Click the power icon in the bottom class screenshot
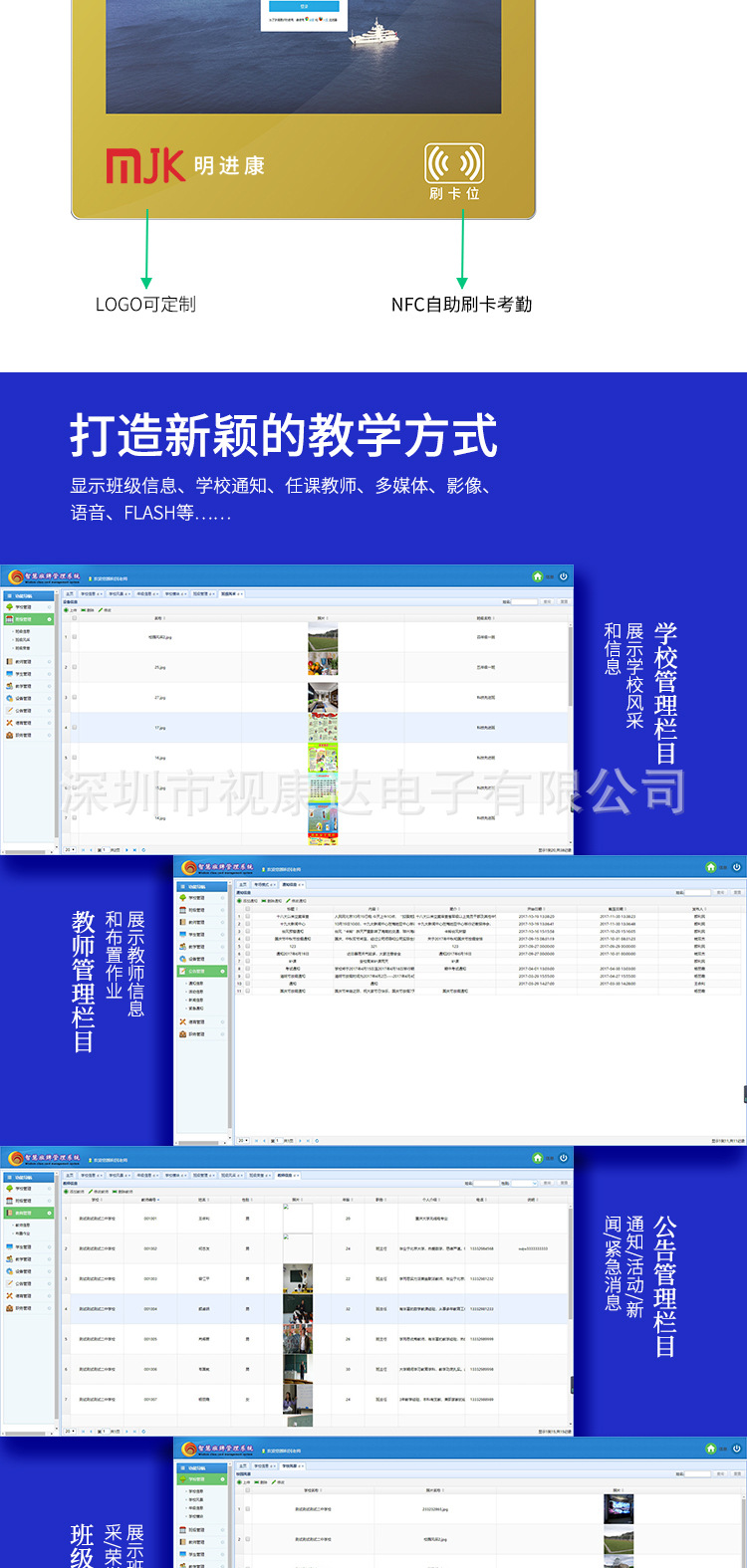Viewport: 747px width, 1568px height. coord(736,1449)
